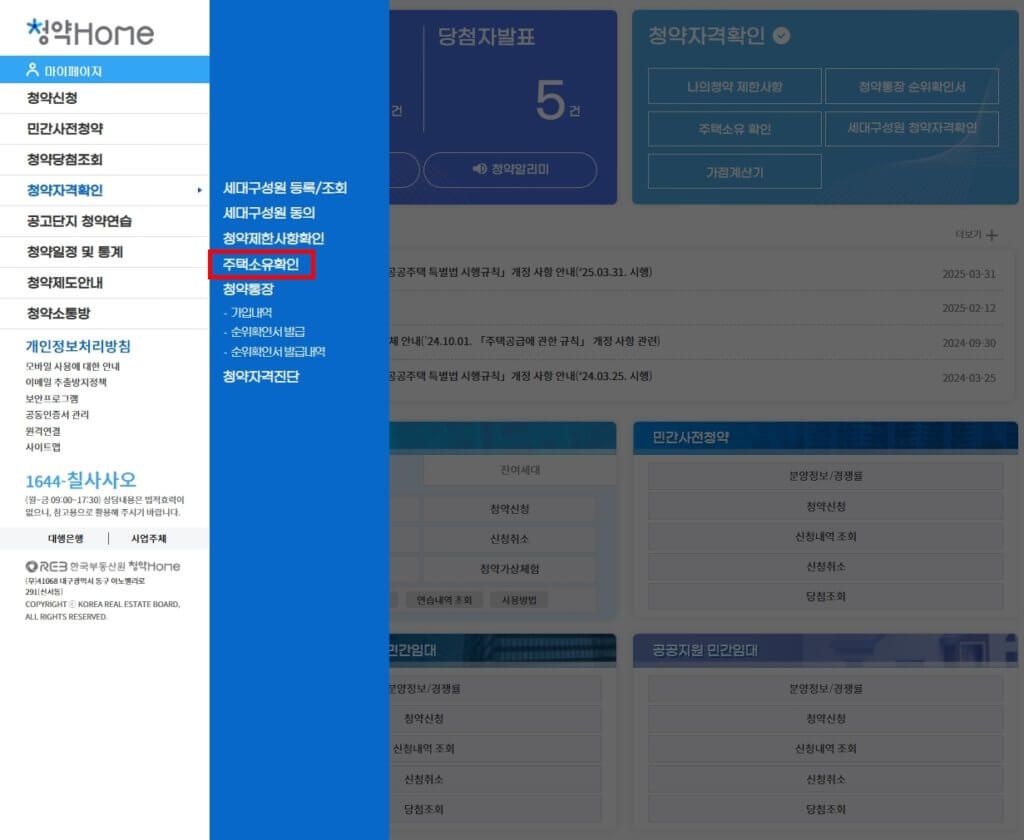Click 청약통장 순위확인서 button
The image size is (1024, 840).
coord(912,87)
